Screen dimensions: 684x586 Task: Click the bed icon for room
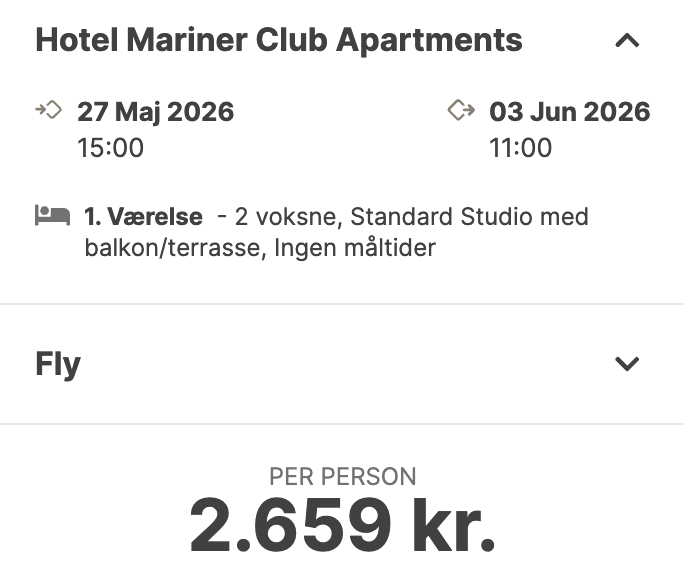tap(52, 215)
